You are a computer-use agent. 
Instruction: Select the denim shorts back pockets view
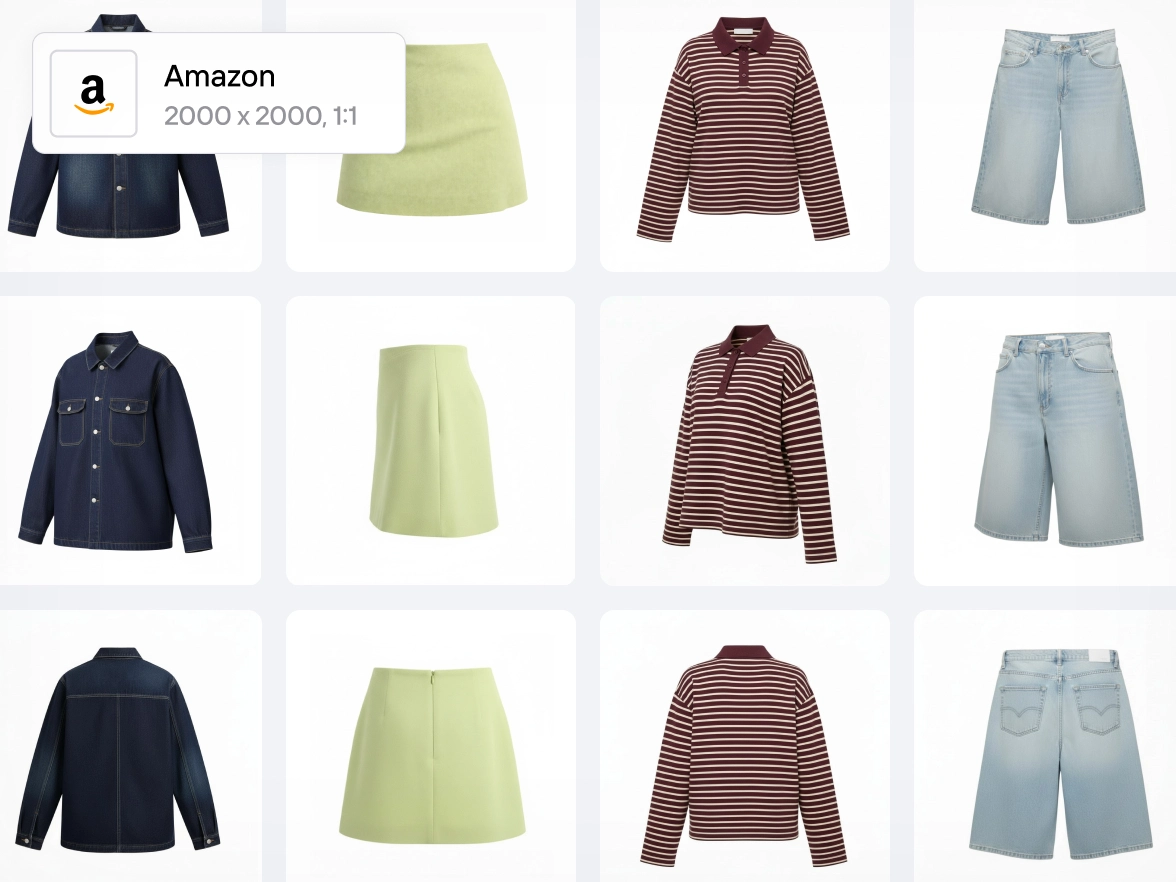[x=1045, y=746]
